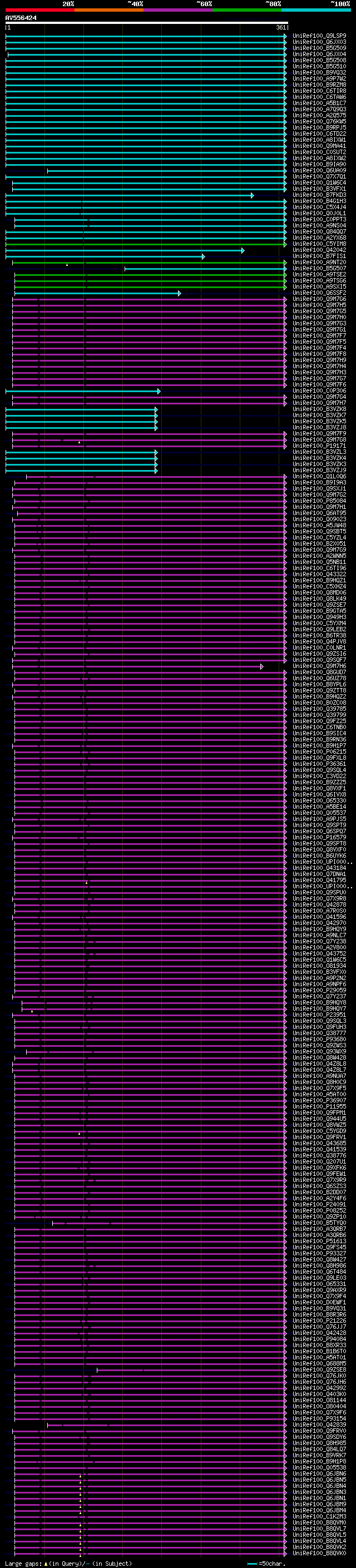The width and height of the screenshot is (356, 1568).
Task: Click the orange ~40% identity legend segment
Action: click(110, 10)
